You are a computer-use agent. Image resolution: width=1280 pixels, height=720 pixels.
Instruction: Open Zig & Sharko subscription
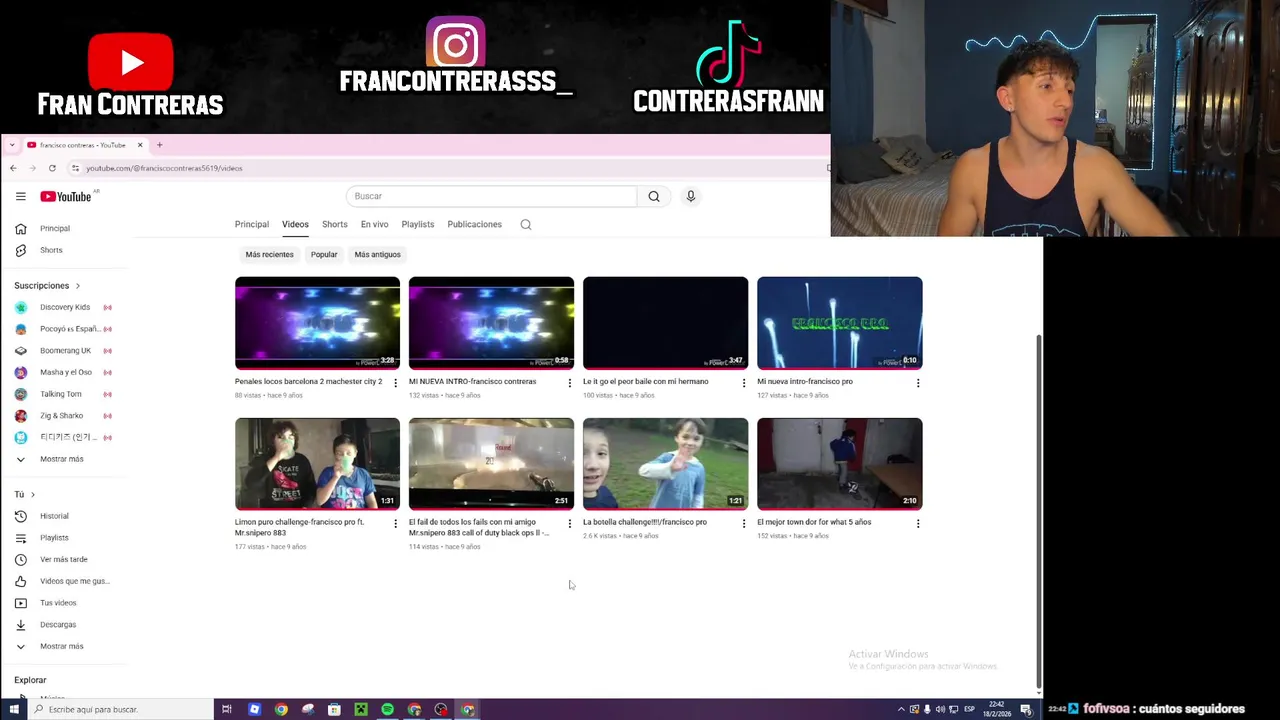tap(64, 416)
